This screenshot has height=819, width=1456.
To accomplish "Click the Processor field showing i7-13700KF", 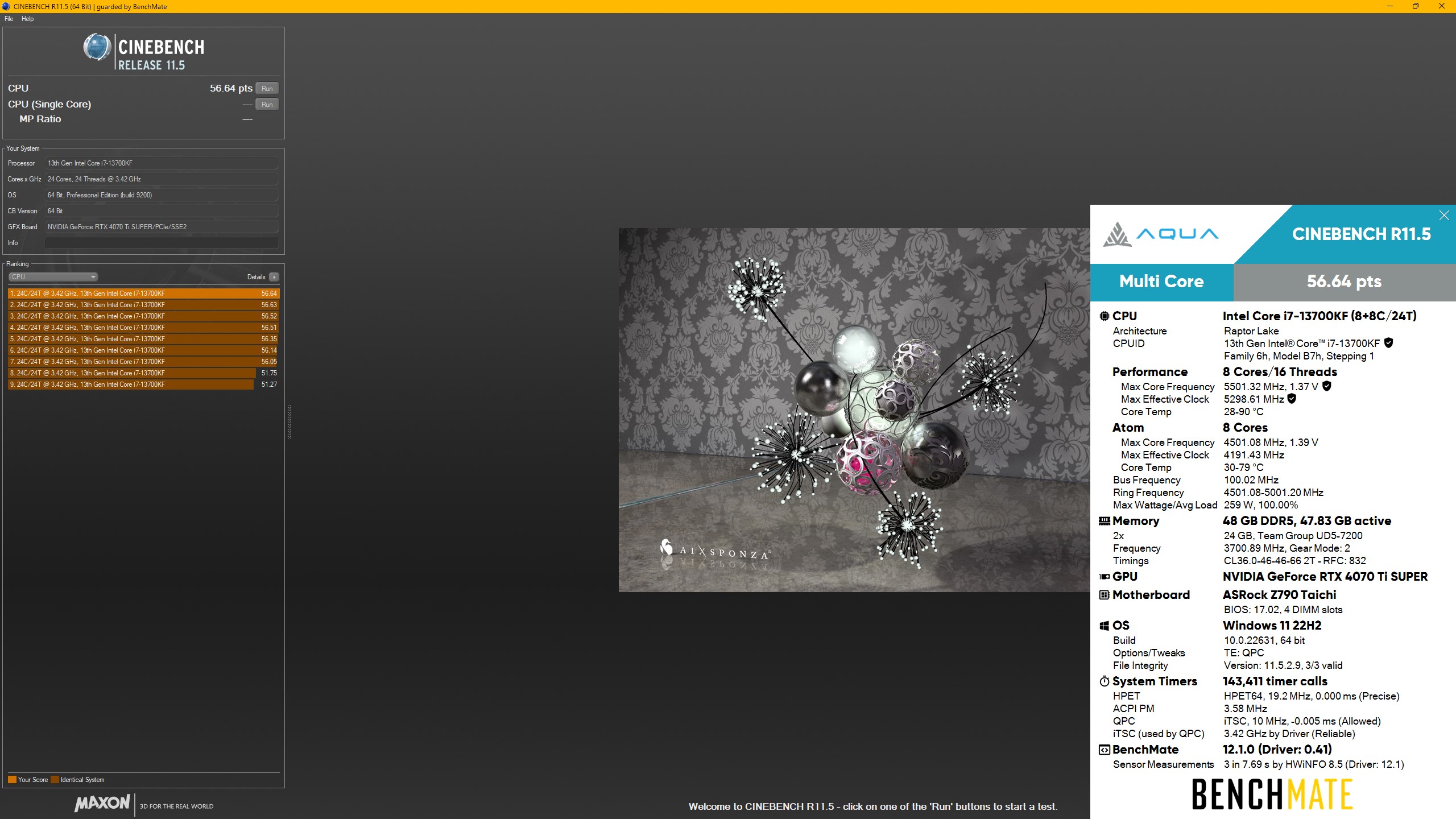I will [x=162, y=163].
